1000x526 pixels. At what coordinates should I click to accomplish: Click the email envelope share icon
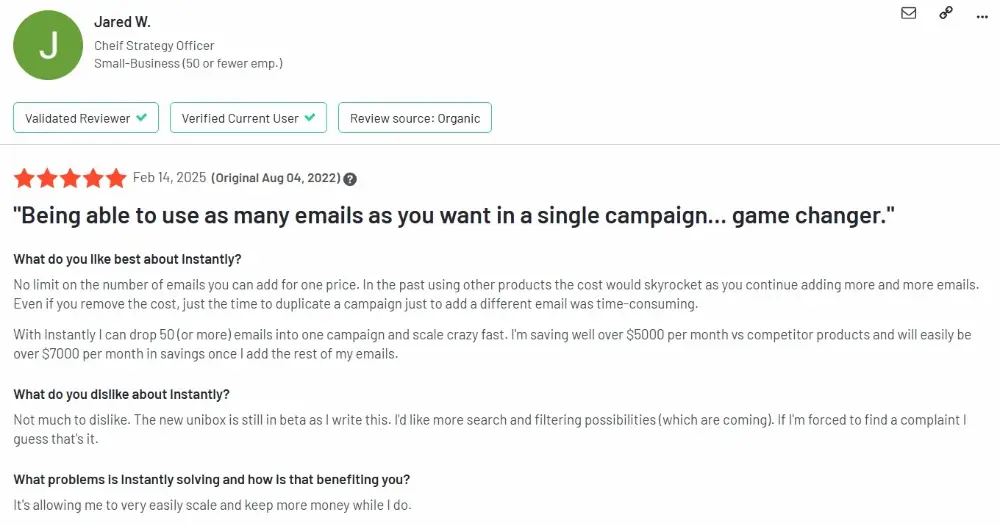tap(908, 13)
